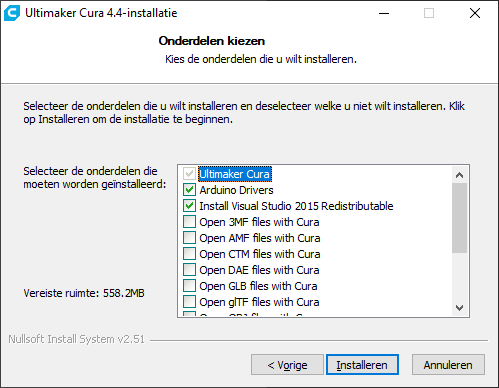
Task: Cancel setup with the Annuleren button
Action: point(448,365)
